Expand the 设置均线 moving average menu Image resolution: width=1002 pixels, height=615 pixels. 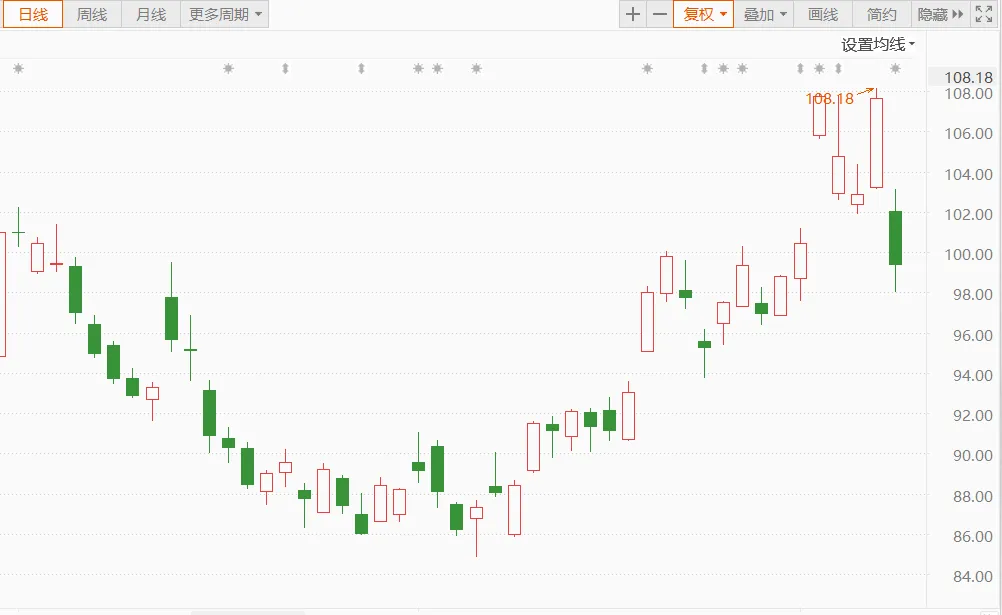[x=878, y=44]
